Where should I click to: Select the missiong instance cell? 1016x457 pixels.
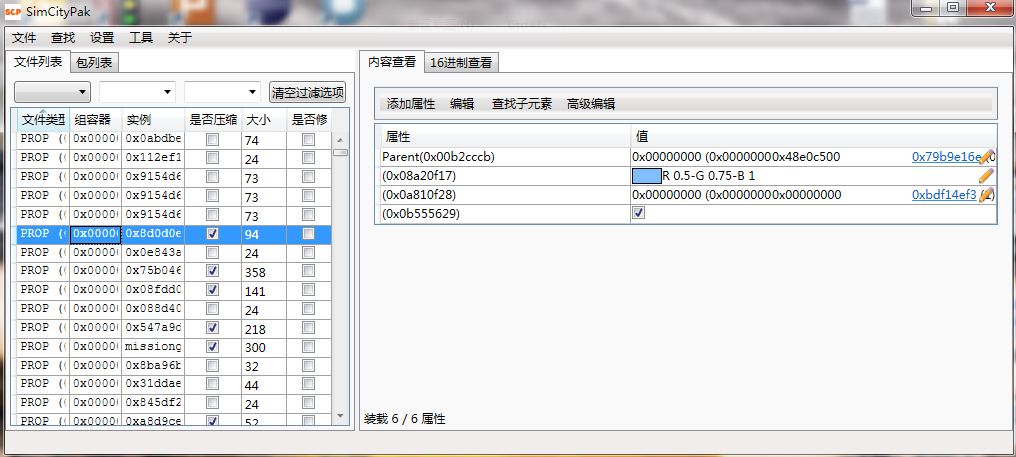154,346
